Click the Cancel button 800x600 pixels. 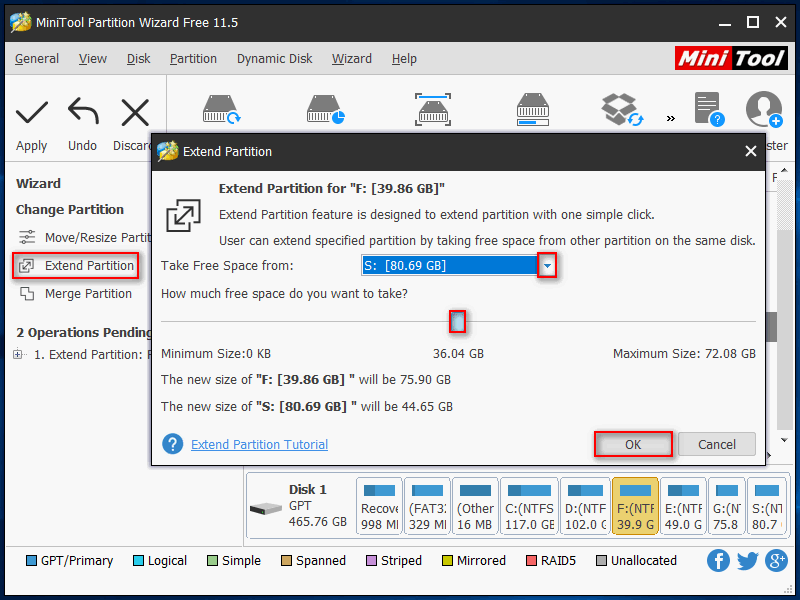click(x=717, y=444)
